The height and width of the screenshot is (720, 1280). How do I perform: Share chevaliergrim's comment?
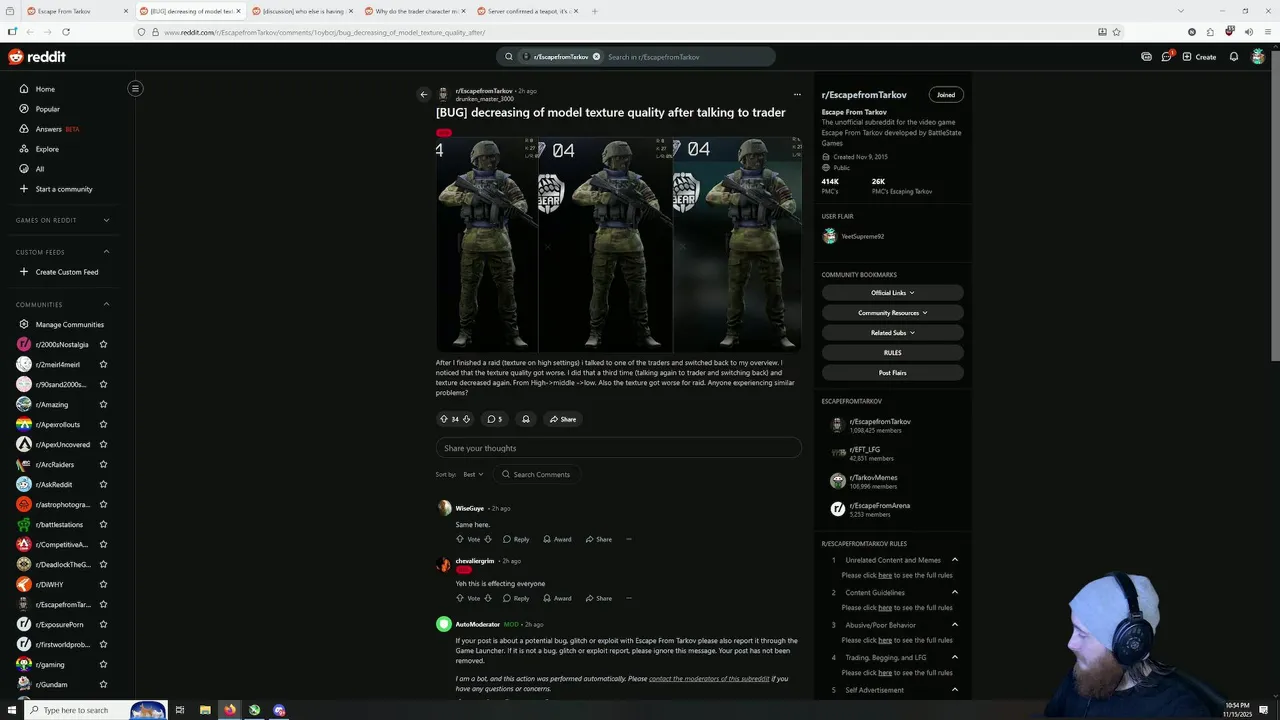(x=599, y=598)
